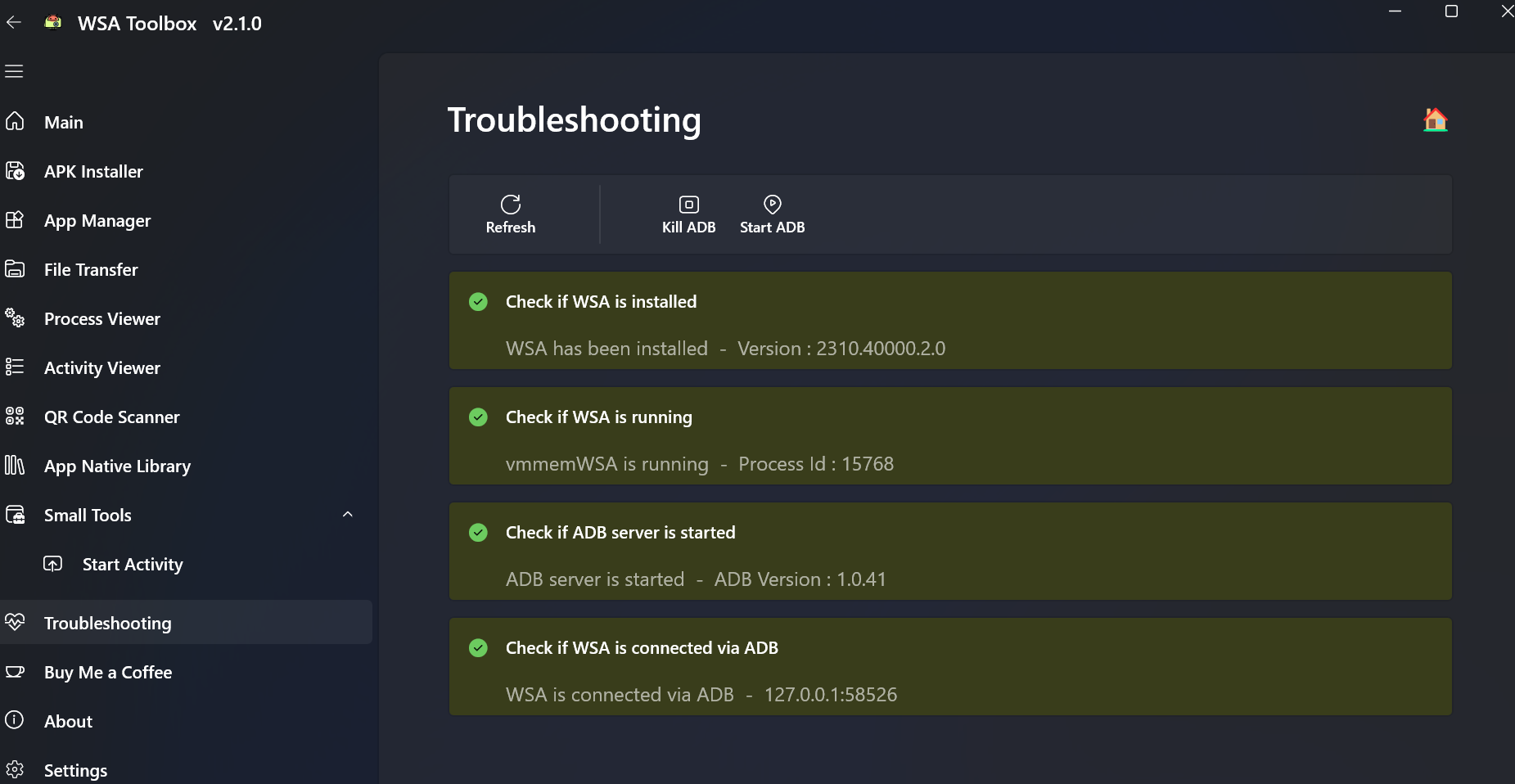Click the Start ADB play icon

(x=772, y=204)
